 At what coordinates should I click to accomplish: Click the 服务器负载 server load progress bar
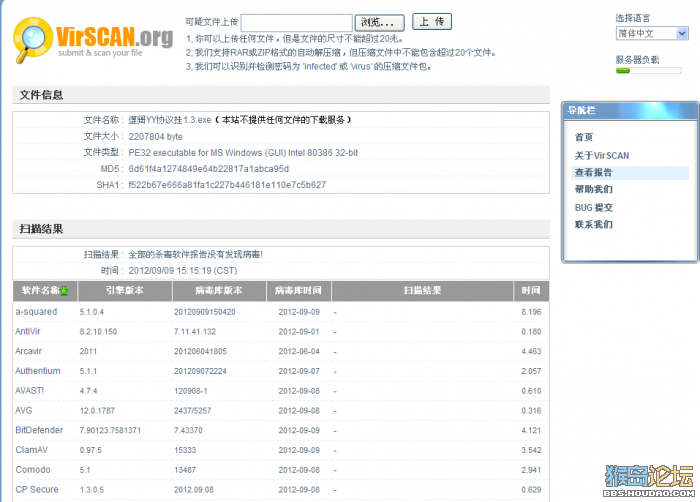pos(649,71)
